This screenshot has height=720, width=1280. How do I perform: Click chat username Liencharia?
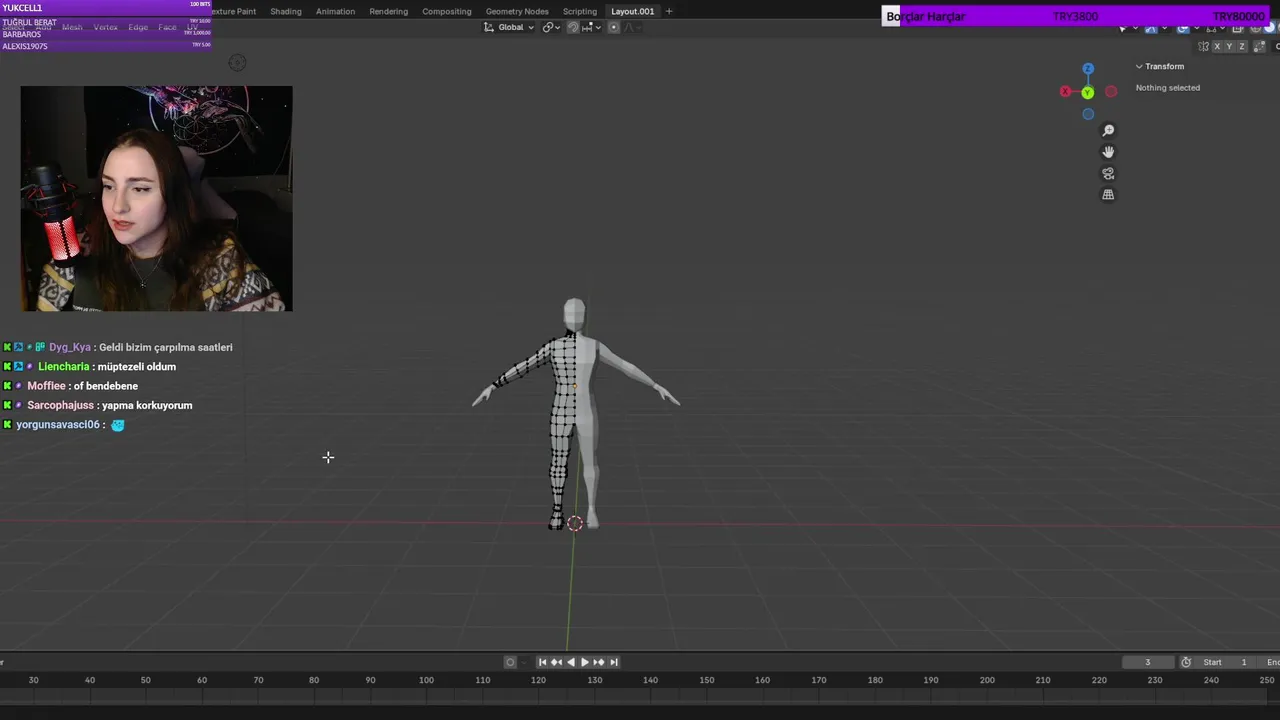coord(63,366)
